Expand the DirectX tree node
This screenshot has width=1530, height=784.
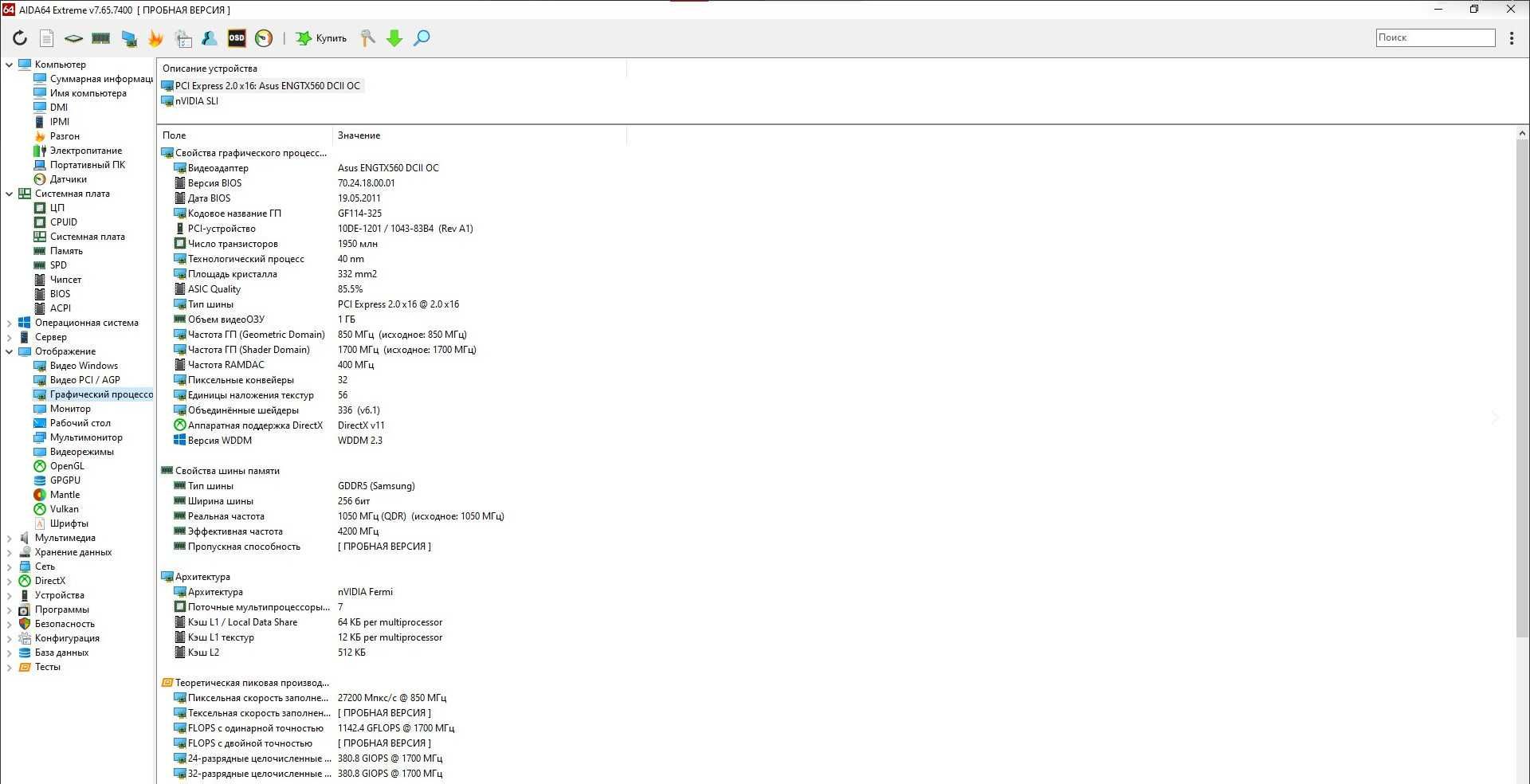(9, 581)
